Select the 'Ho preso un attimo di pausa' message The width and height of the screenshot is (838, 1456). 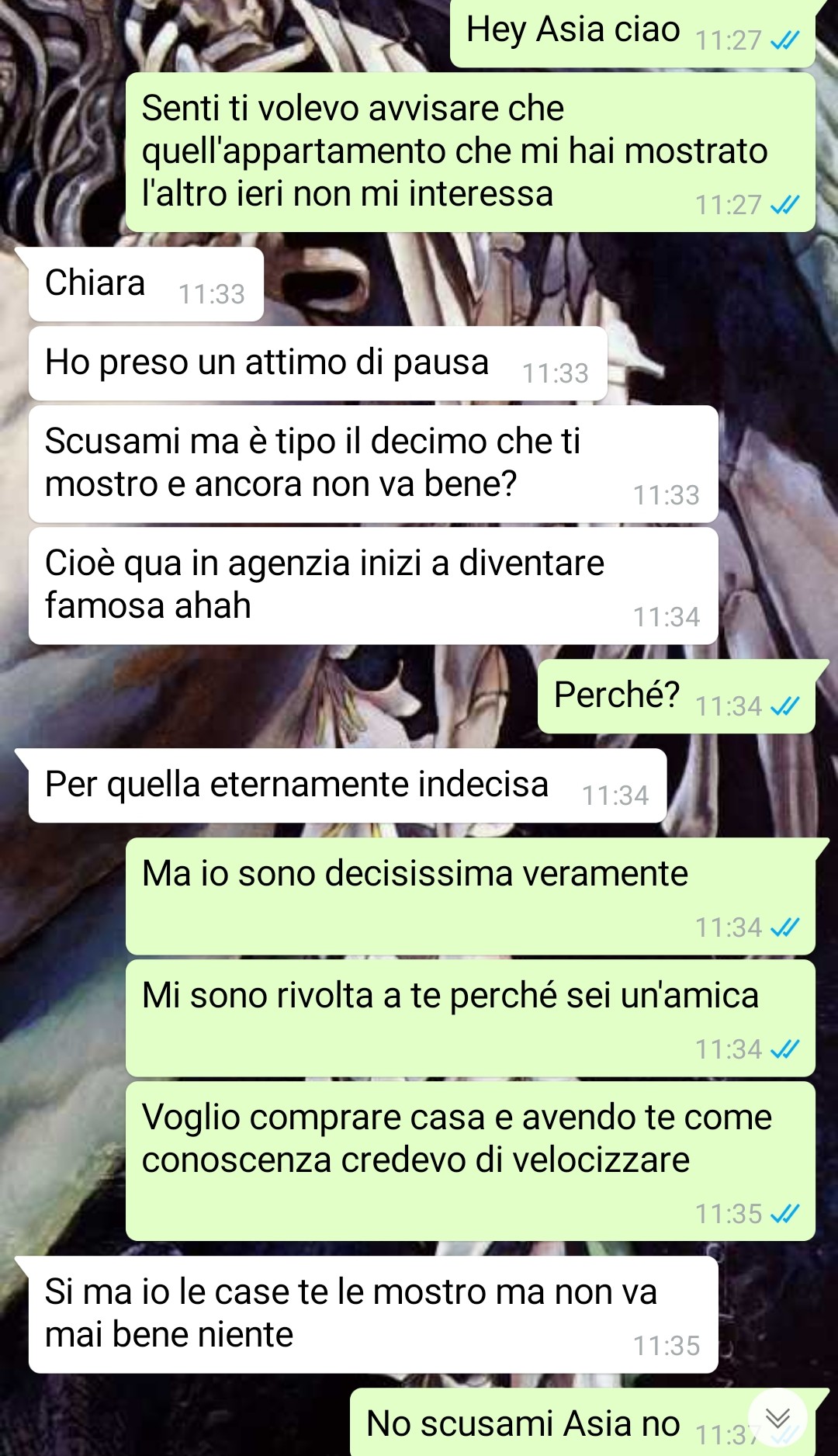[317, 363]
